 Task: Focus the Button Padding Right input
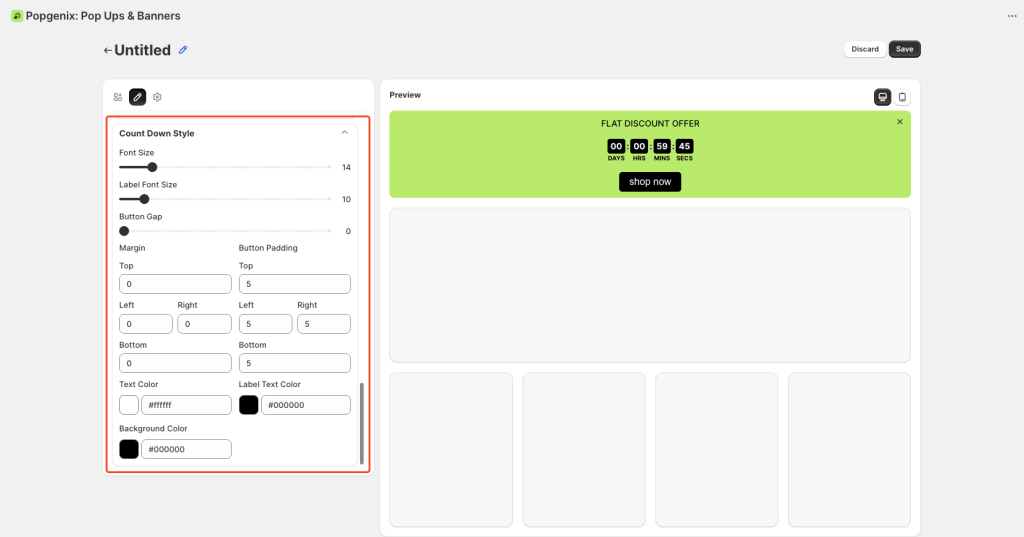pyautogui.click(x=324, y=324)
